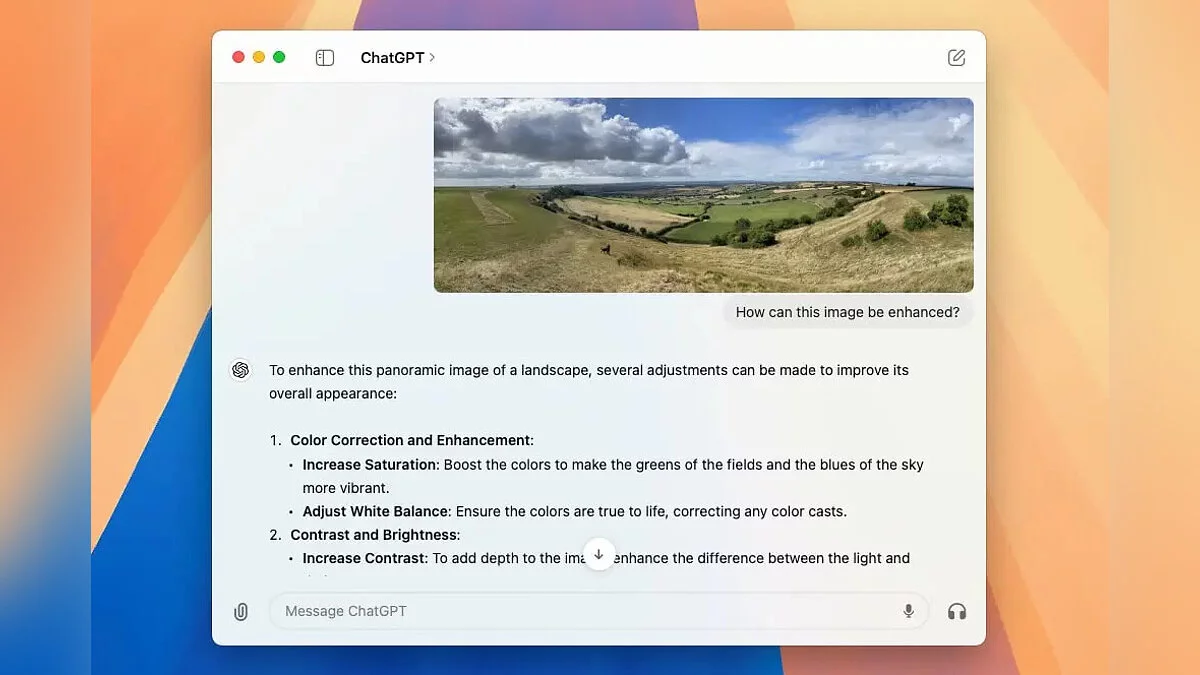Image resolution: width=1200 pixels, height=675 pixels.
Task: Open the uploaded landscape panorama image
Action: 703,195
